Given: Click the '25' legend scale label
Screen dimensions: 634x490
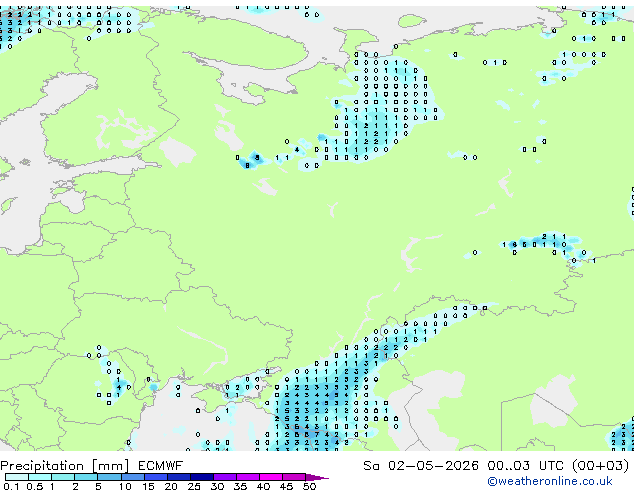Looking at the screenshot, I should 194,486.
